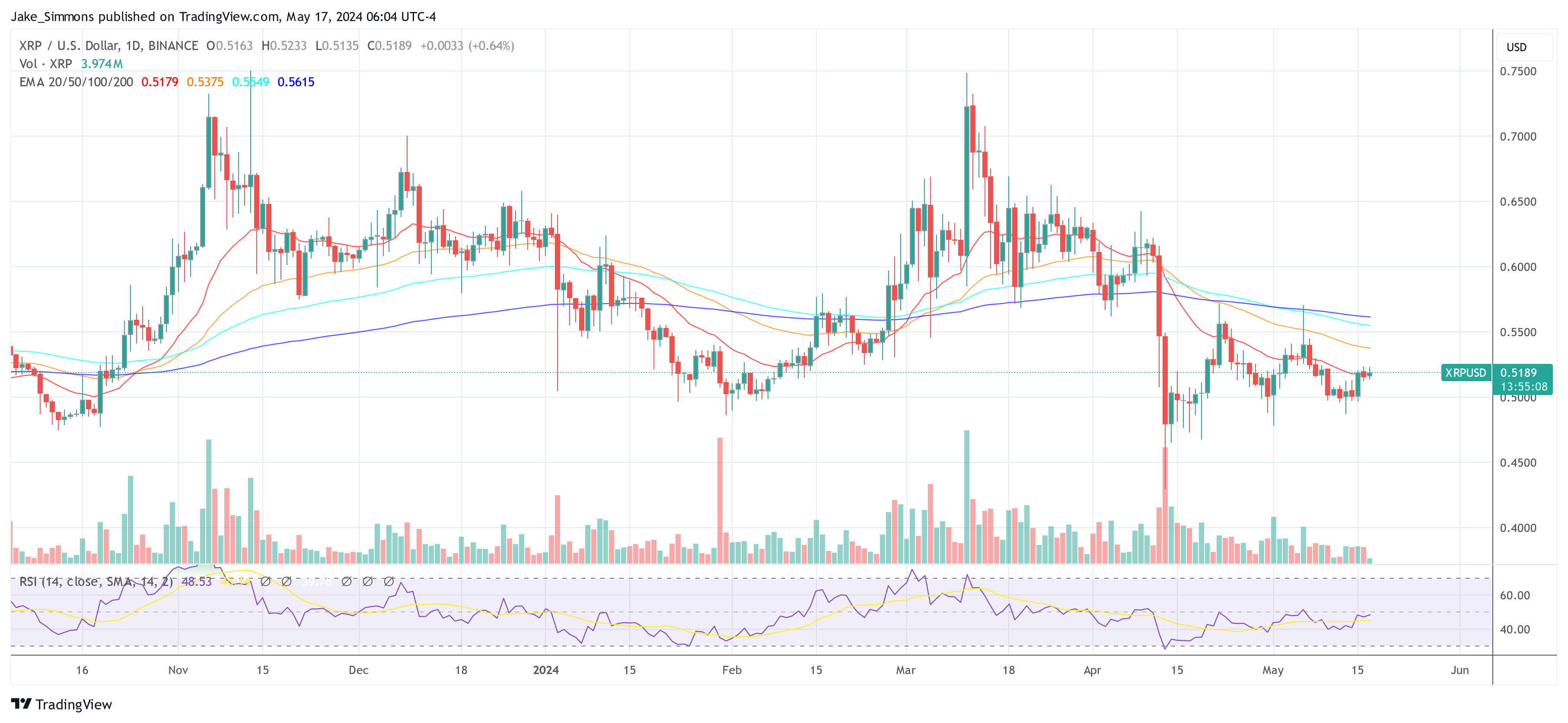Click the BINANCE exchange label

(173, 46)
